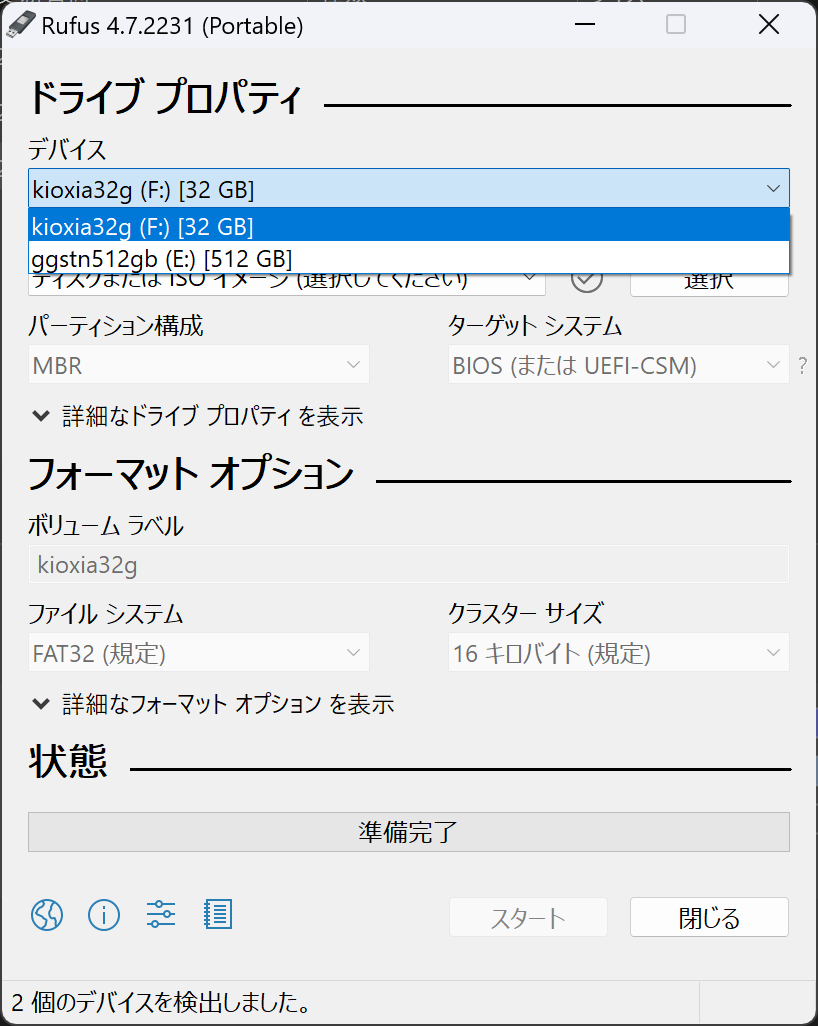Click the About info icon
The image size is (818, 1026).
(x=104, y=914)
